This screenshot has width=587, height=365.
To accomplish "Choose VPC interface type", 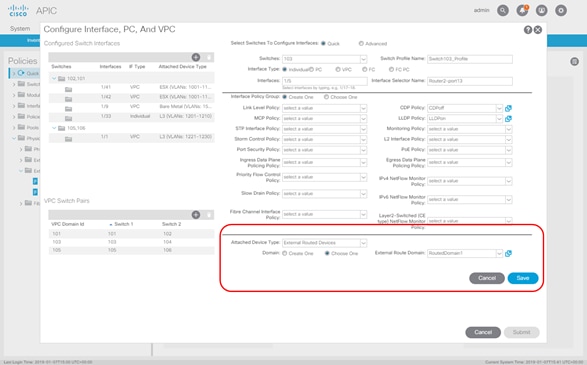I will (338, 69).
